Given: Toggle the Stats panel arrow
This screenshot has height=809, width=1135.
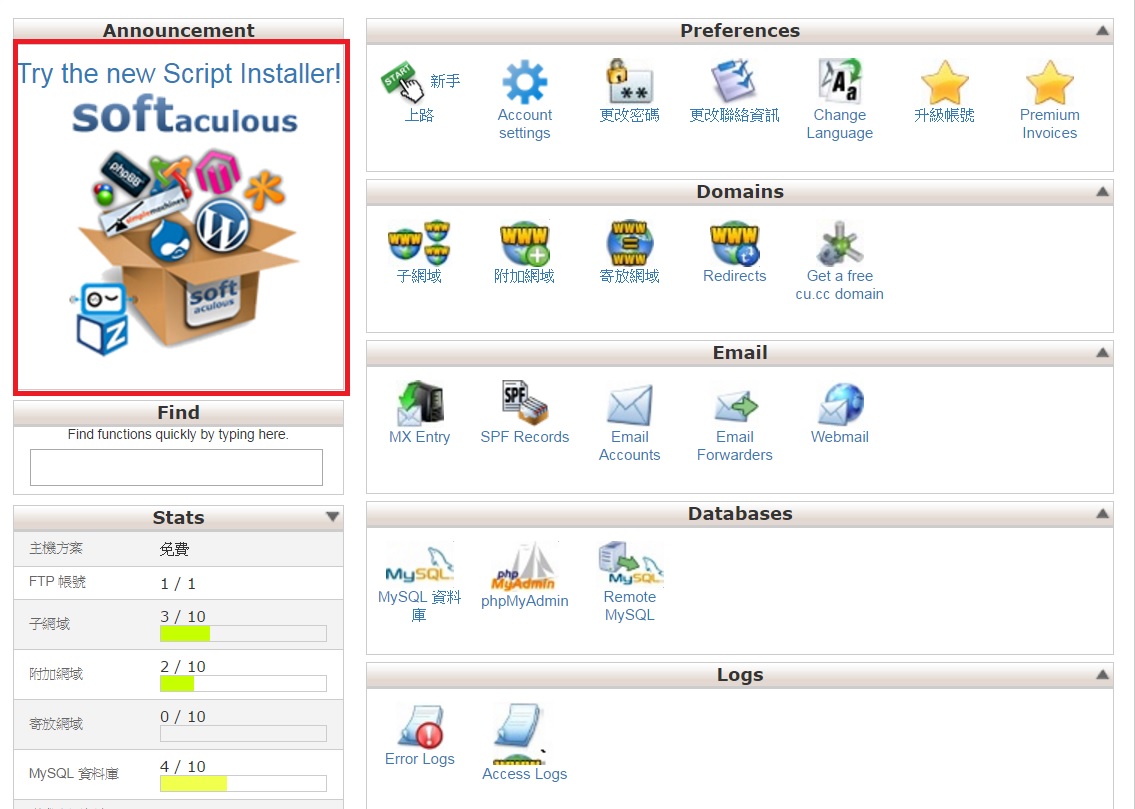Looking at the screenshot, I should click(x=332, y=517).
